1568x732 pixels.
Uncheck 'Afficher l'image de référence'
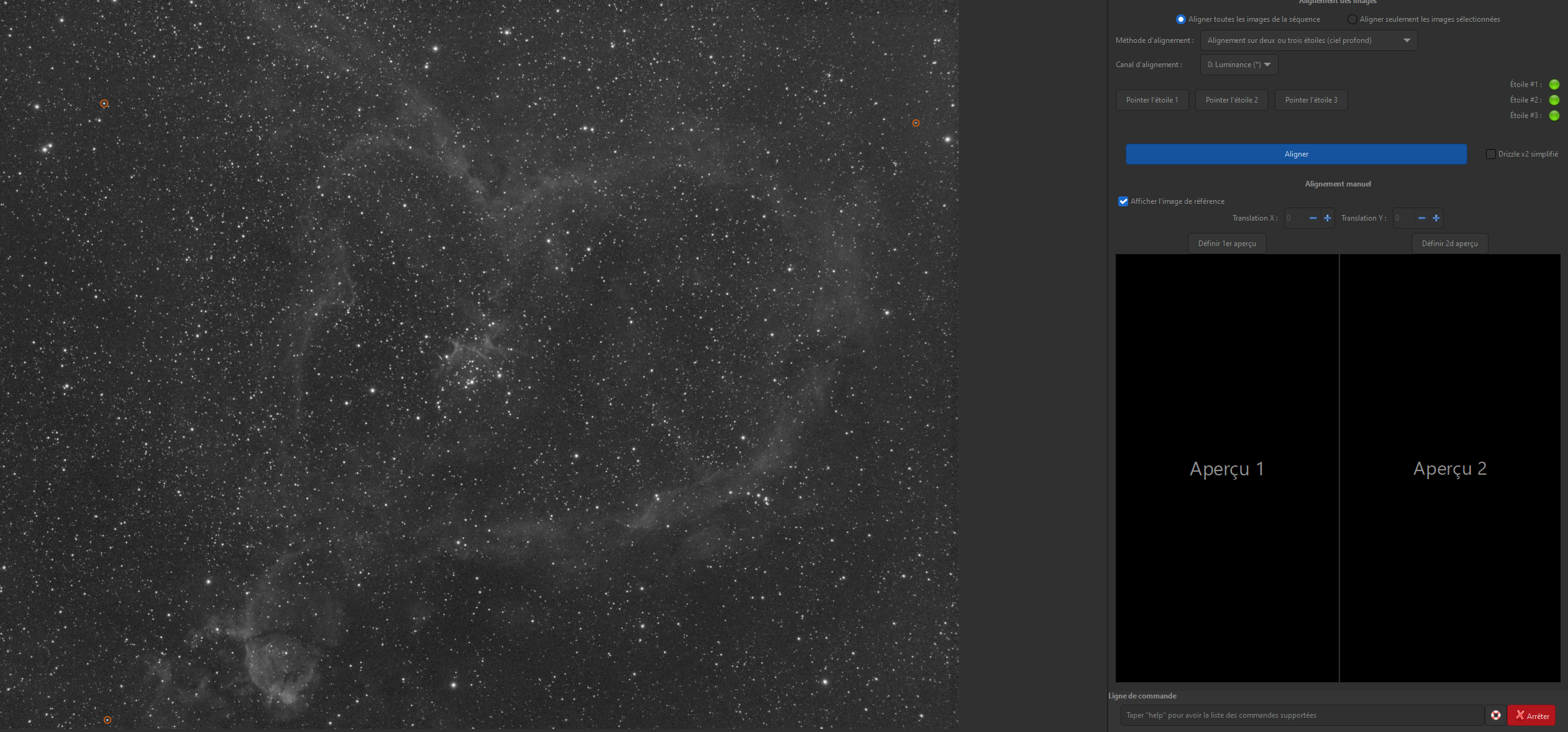coord(1123,201)
